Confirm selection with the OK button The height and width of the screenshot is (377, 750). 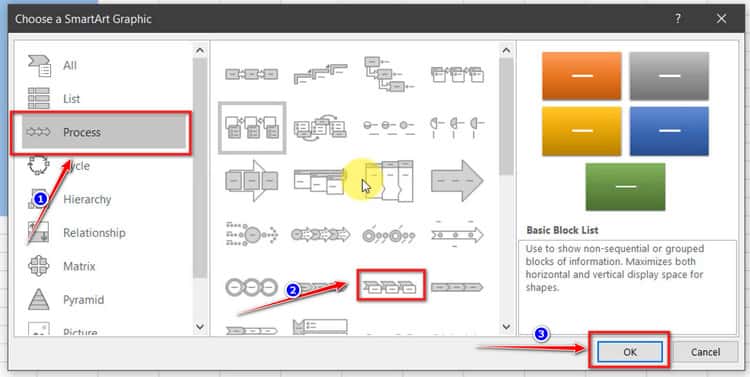point(629,352)
